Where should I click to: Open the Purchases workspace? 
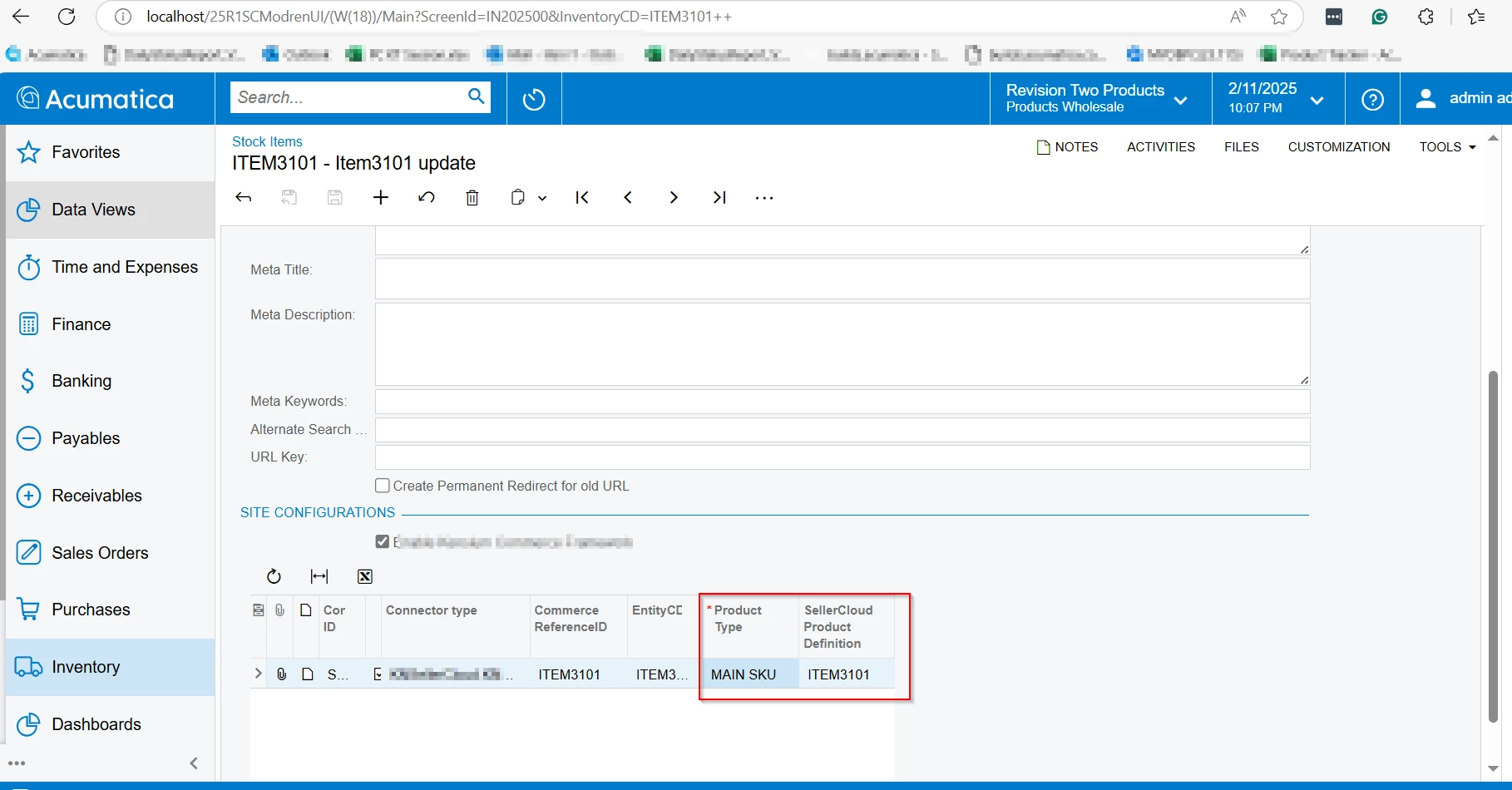(110, 610)
